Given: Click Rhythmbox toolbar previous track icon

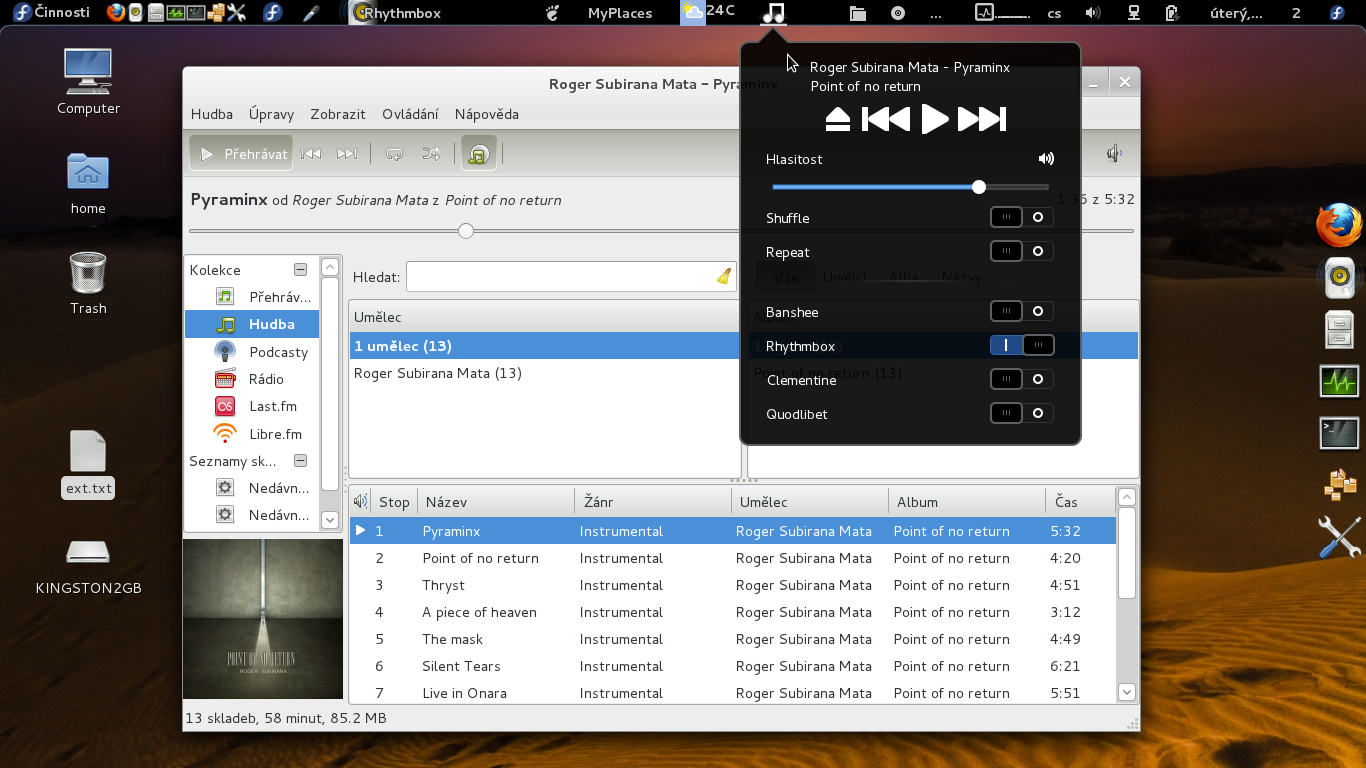Looking at the screenshot, I should click(311, 154).
